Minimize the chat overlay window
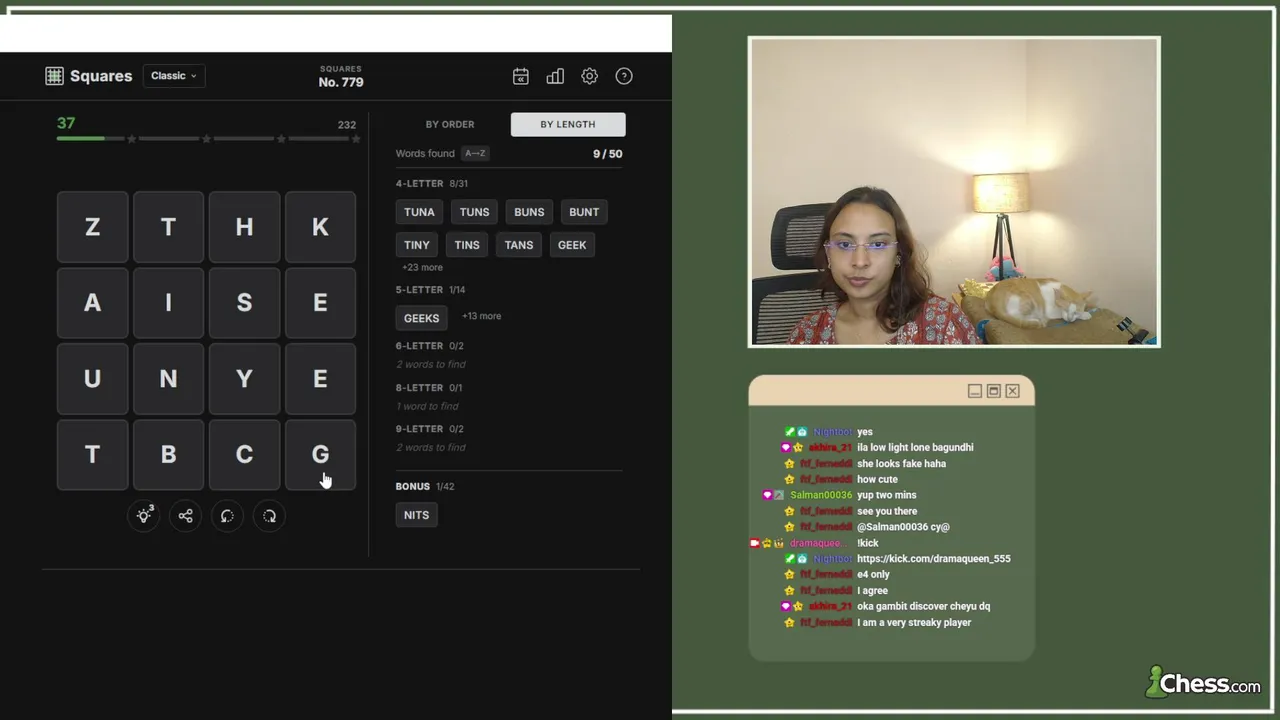Image resolution: width=1280 pixels, height=720 pixels. coord(975,391)
